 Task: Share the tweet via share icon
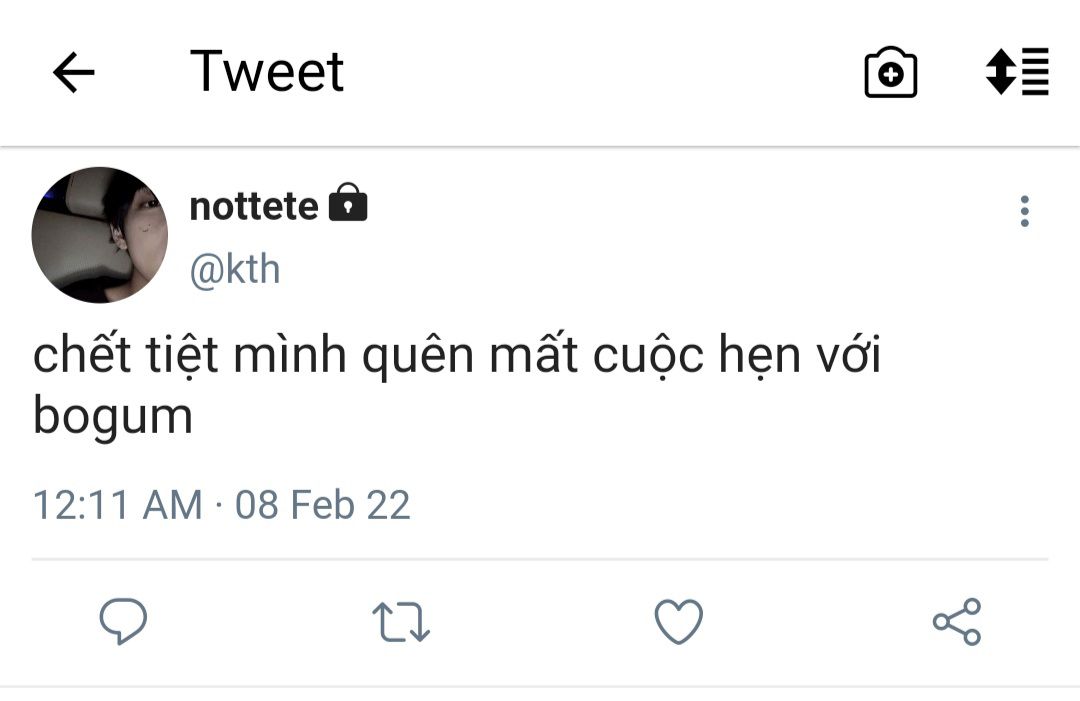tap(957, 621)
